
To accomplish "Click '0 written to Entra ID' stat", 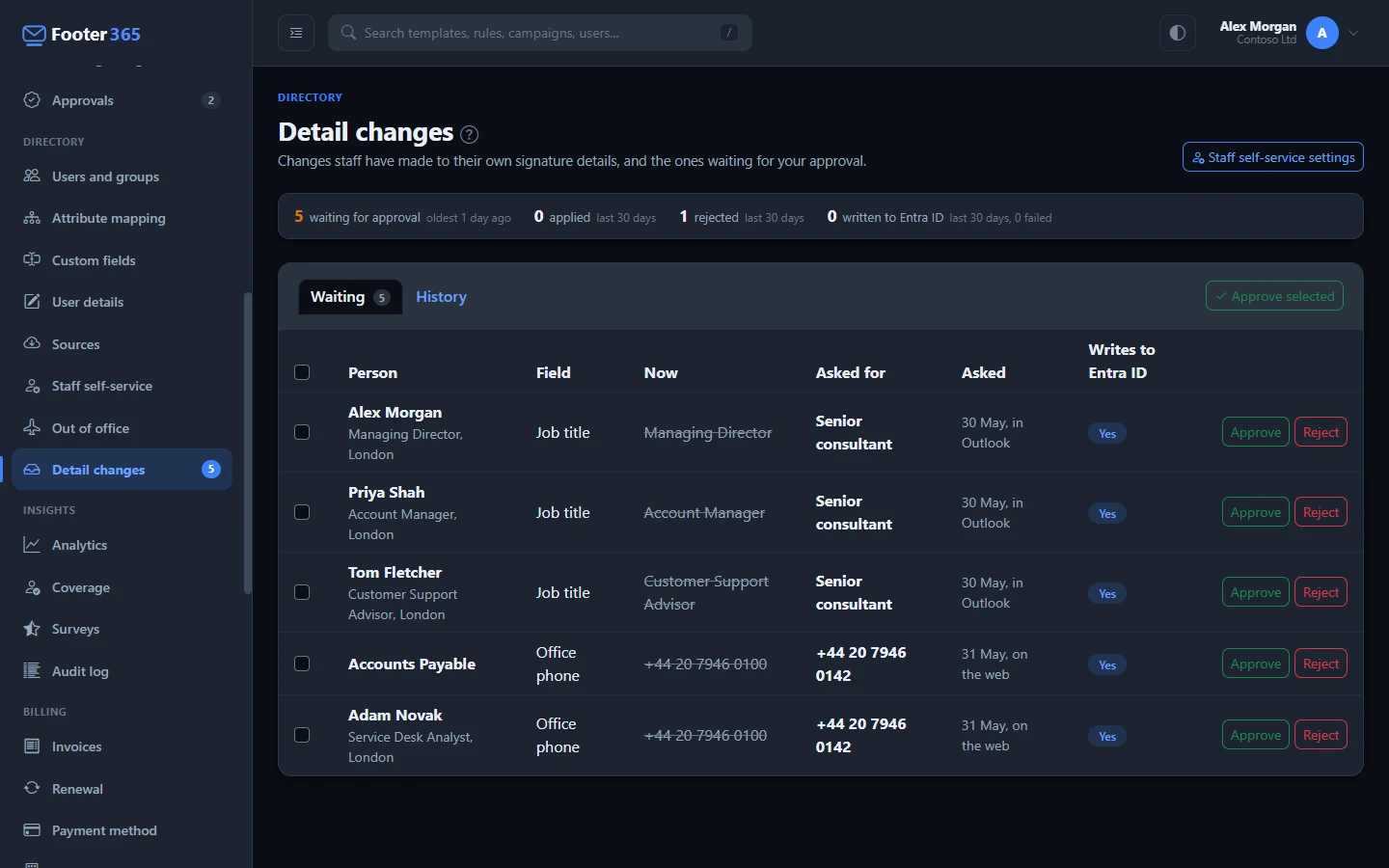I will click(940, 217).
